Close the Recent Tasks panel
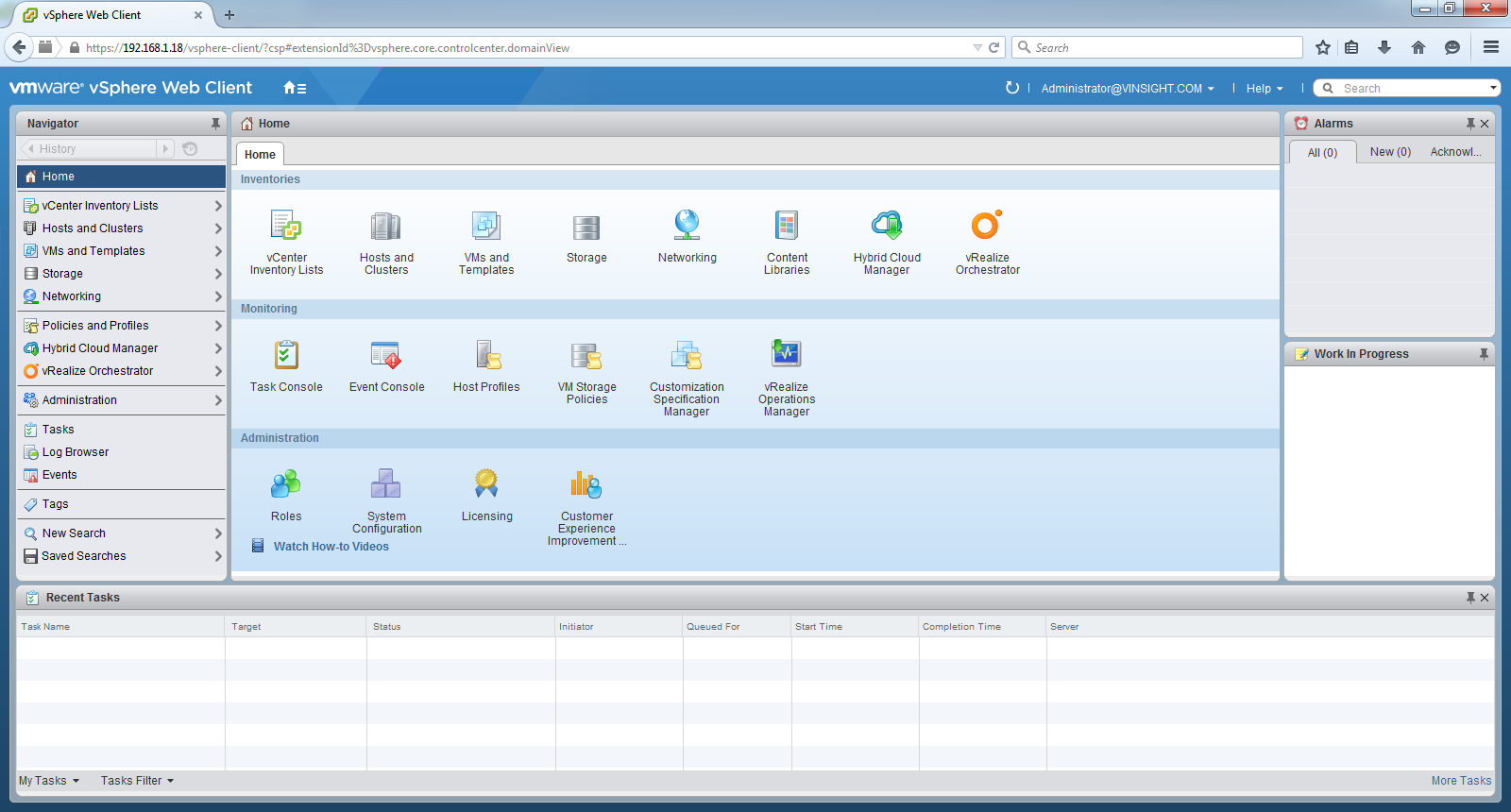This screenshot has height=812, width=1511. coord(1485,598)
